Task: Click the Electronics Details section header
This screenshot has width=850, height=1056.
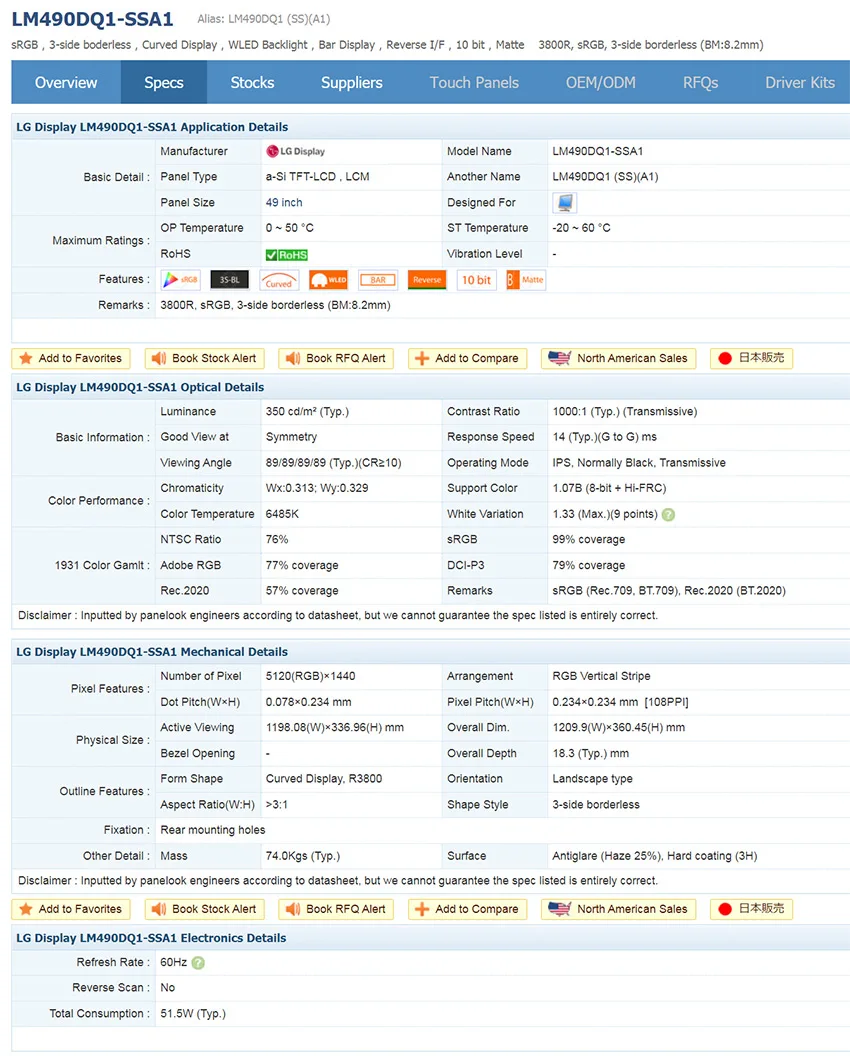Action: click(x=151, y=938)
